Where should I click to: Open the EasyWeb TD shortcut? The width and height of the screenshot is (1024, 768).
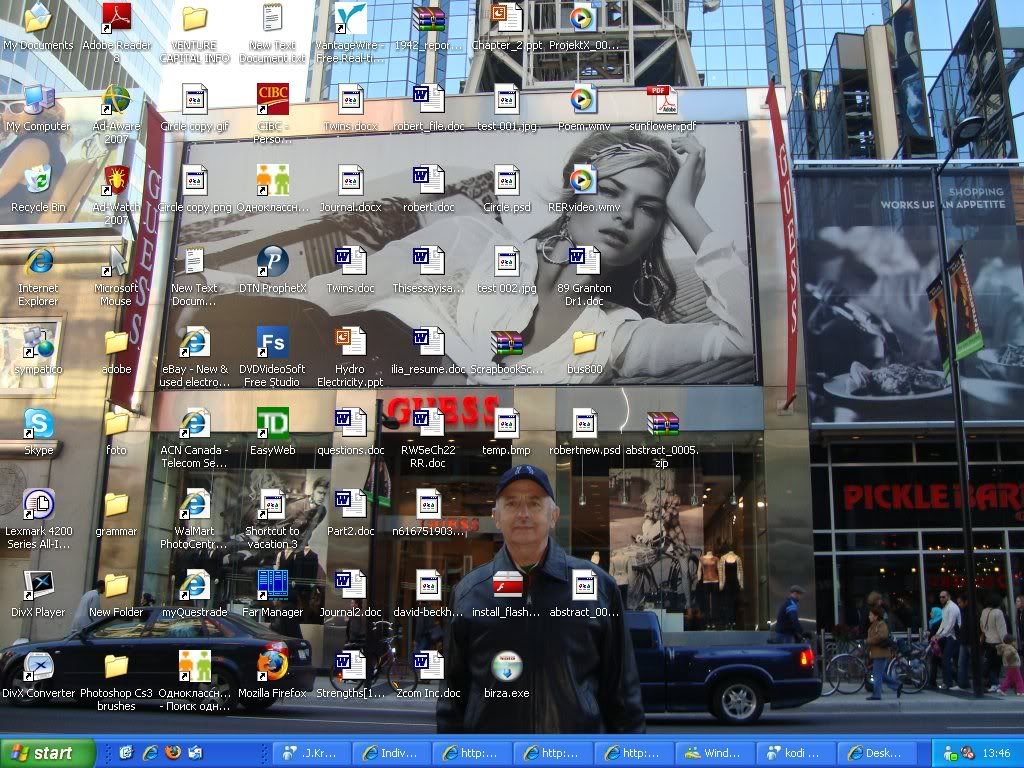[272, 424]
